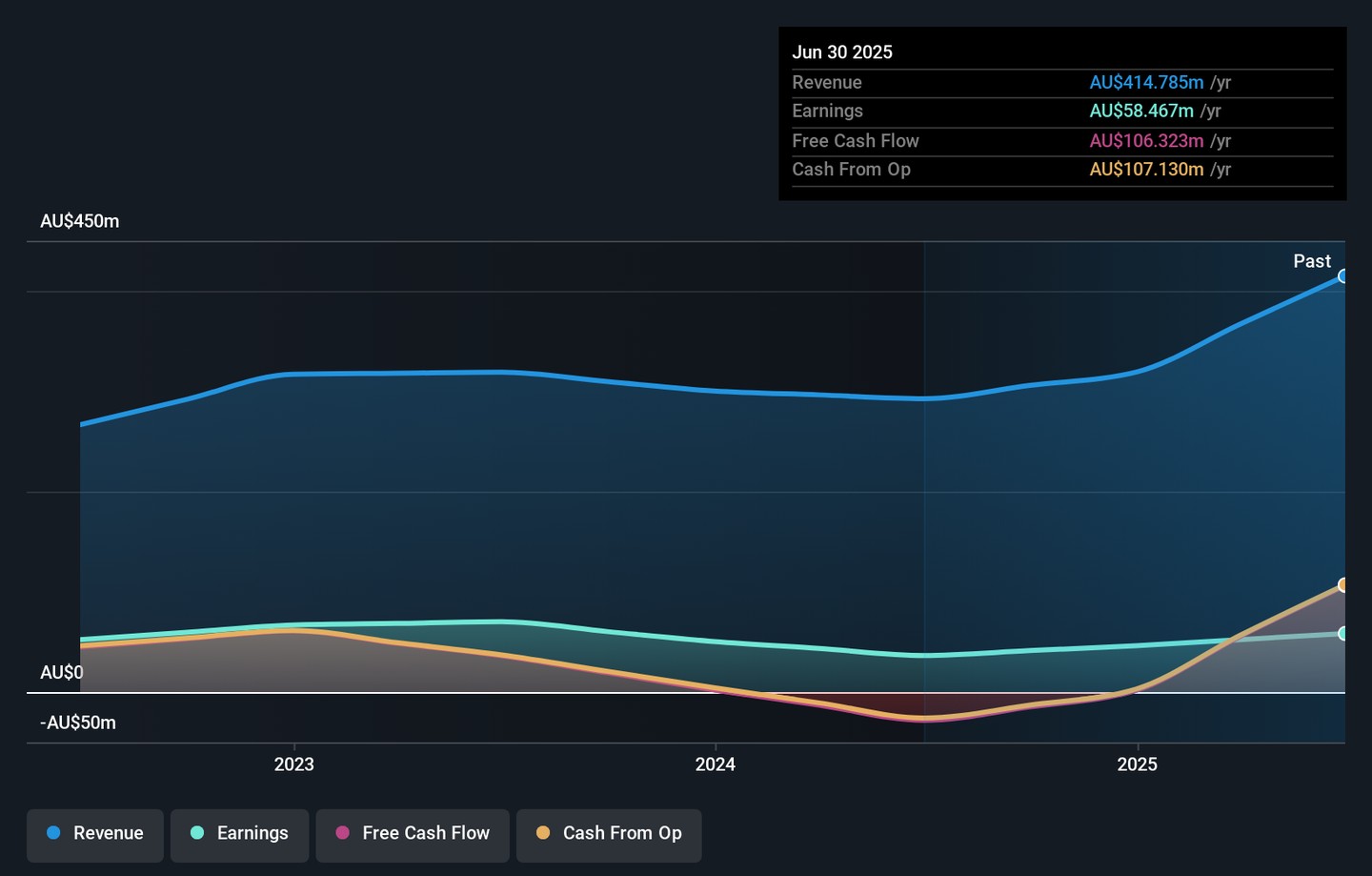Hide the Earnings series via legend label
1372x876 pixels.
[252, 833]
